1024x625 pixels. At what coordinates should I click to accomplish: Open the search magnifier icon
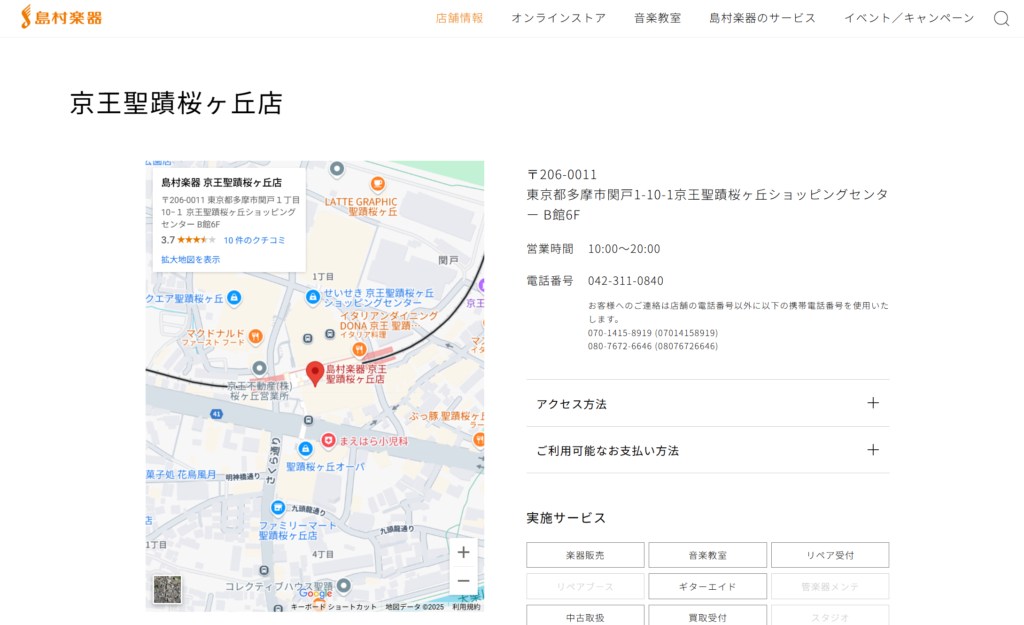pyautogui.click(x=1001, y=18)
